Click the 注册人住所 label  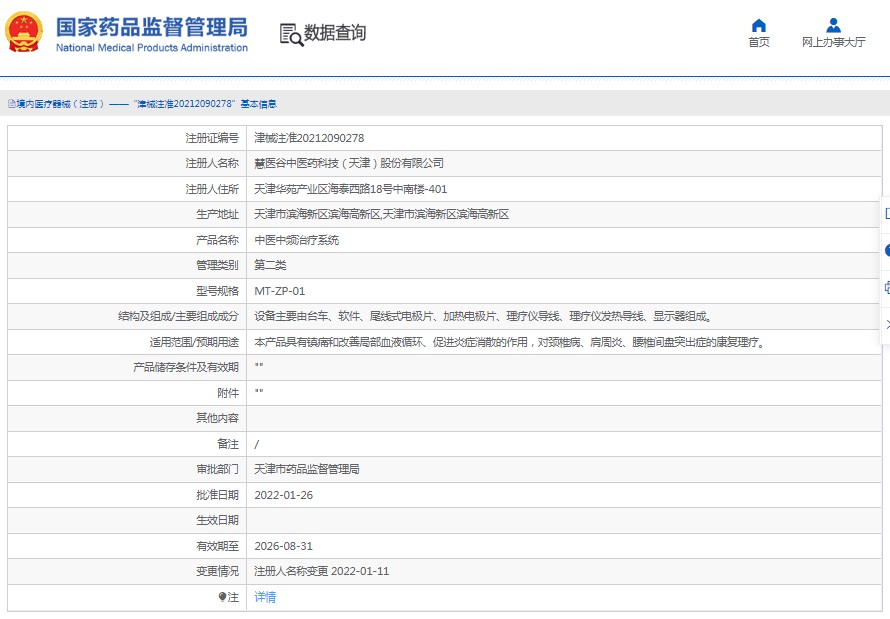pos(212,189)
